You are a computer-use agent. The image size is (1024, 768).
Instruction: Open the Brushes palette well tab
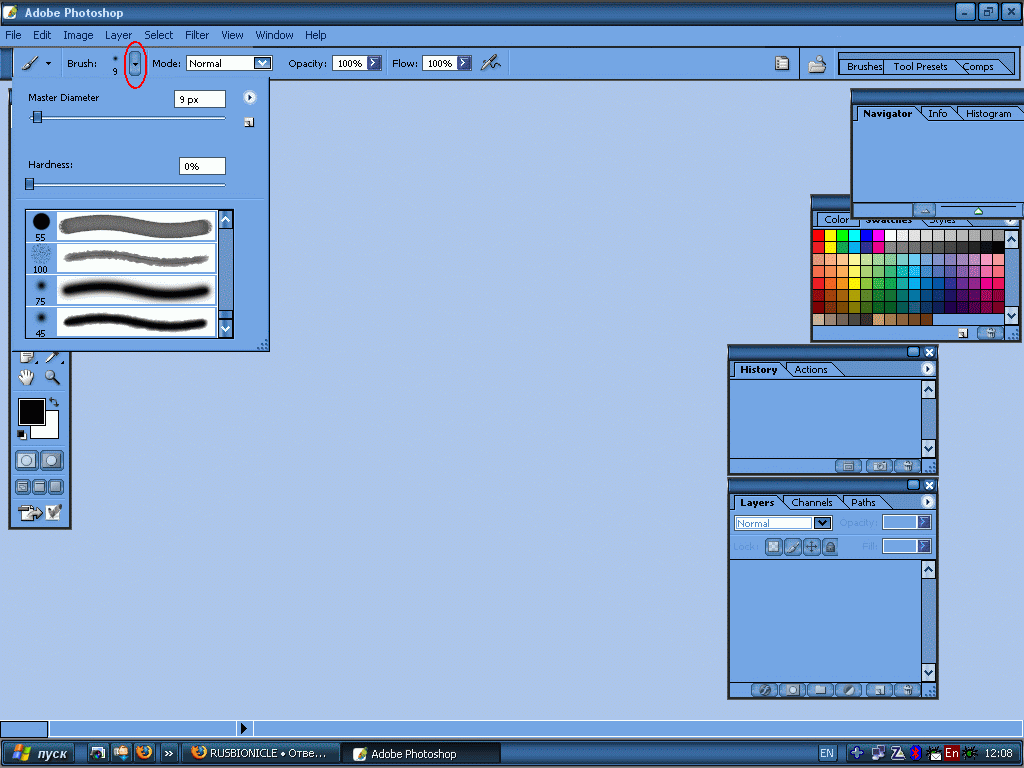pos(864,67)
